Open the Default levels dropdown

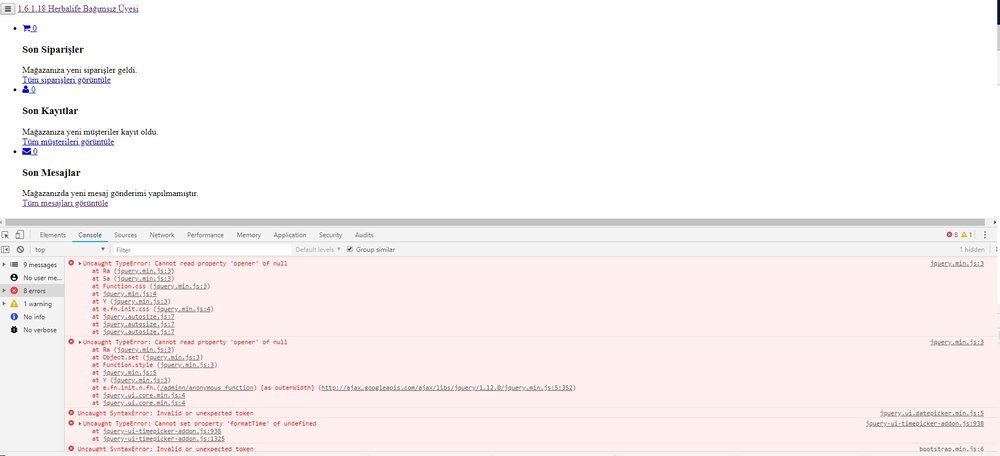pos(318,250)
